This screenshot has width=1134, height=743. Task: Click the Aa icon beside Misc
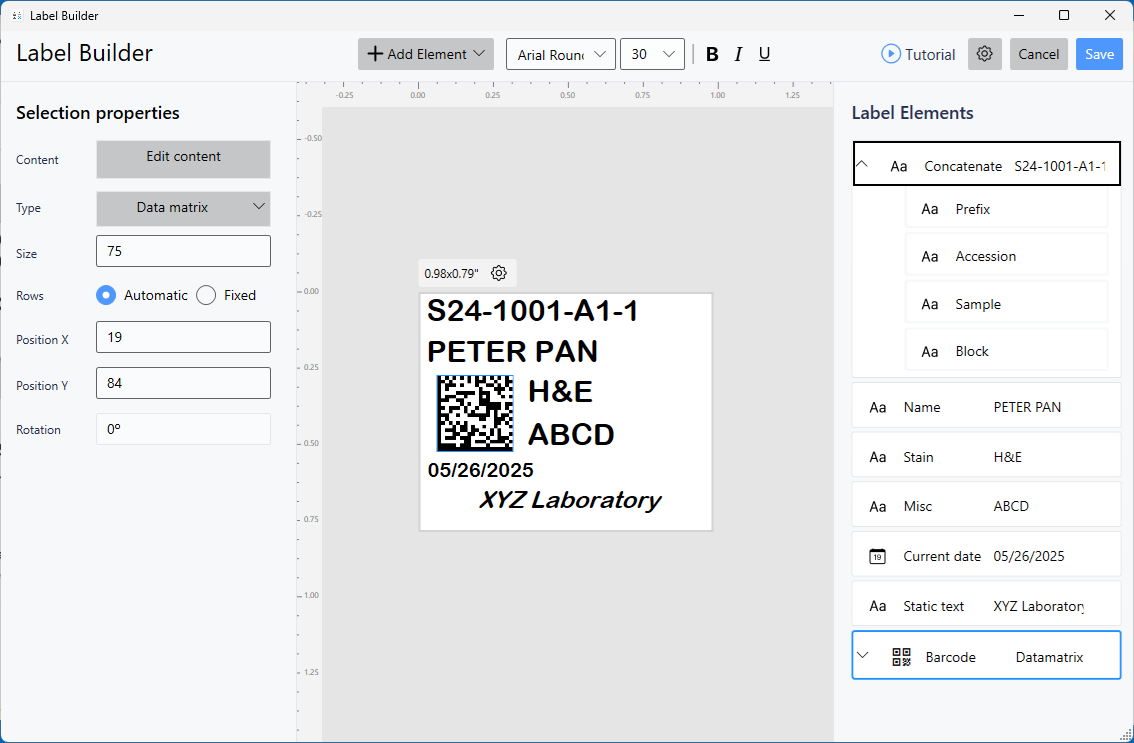pyautogui.click(x=878, y=506)
